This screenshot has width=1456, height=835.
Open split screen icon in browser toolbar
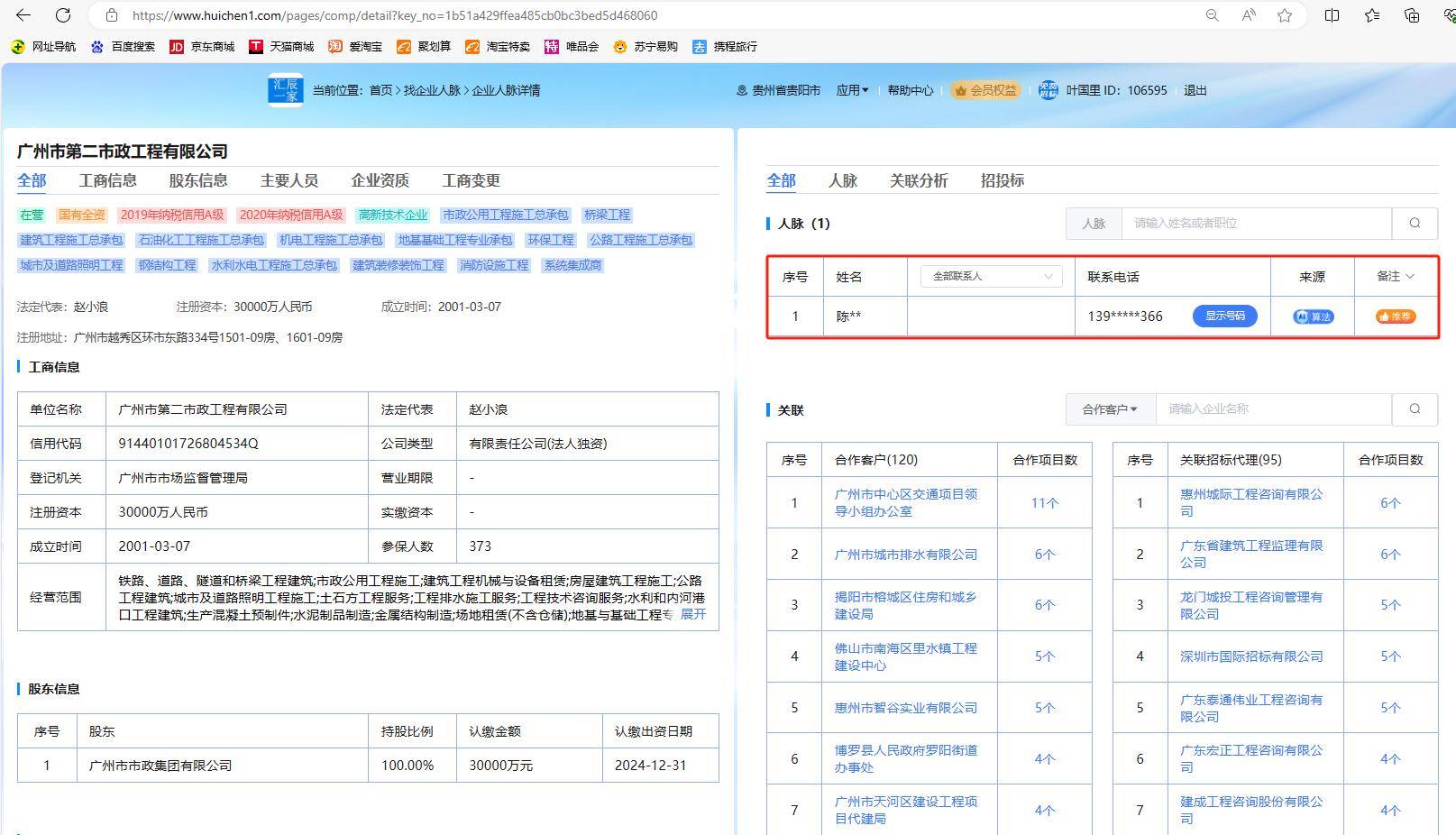(x=1332, y=15)
